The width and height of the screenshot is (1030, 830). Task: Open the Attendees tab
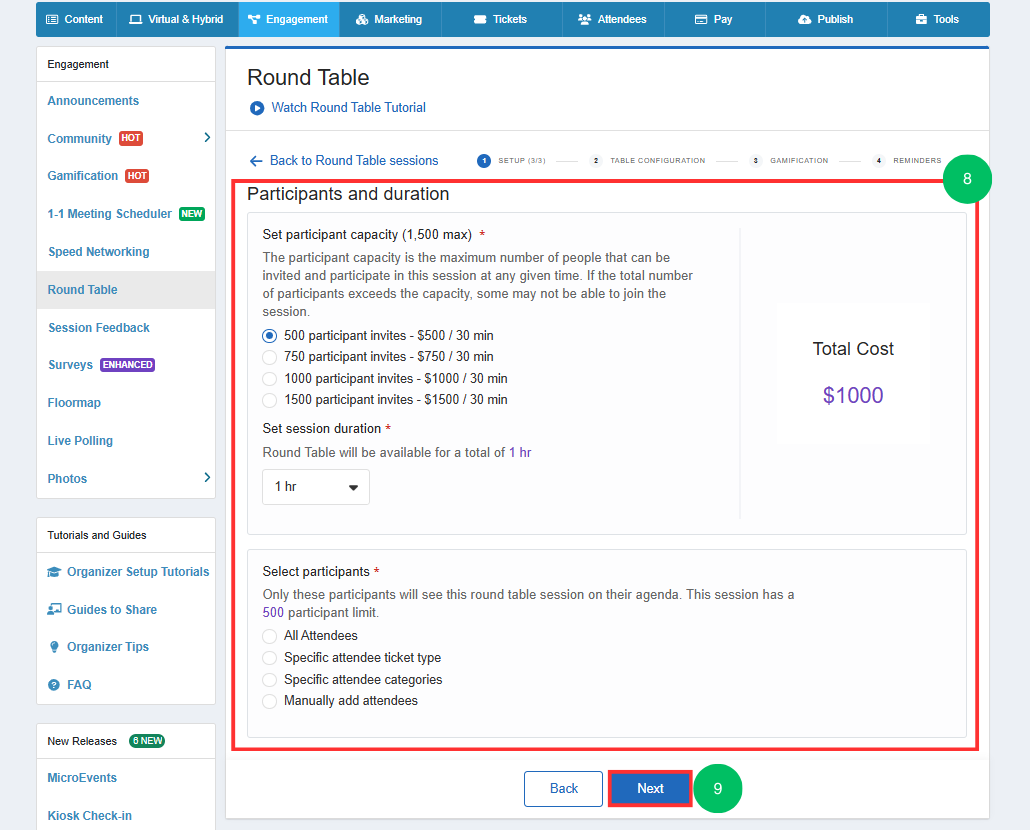coord(613,20)
